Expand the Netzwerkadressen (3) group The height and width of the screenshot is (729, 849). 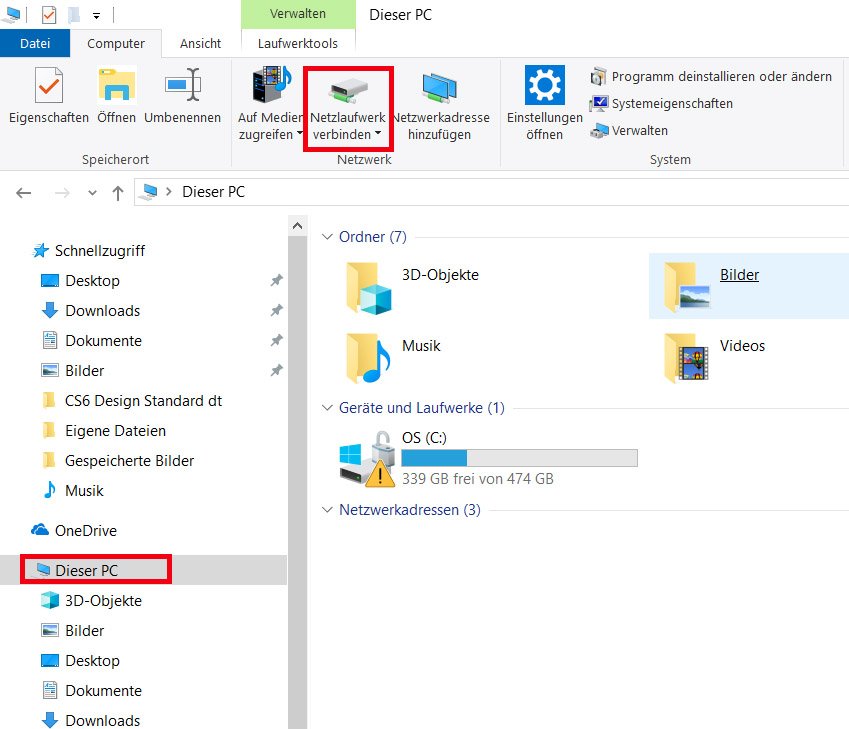(x=326, y=510)
